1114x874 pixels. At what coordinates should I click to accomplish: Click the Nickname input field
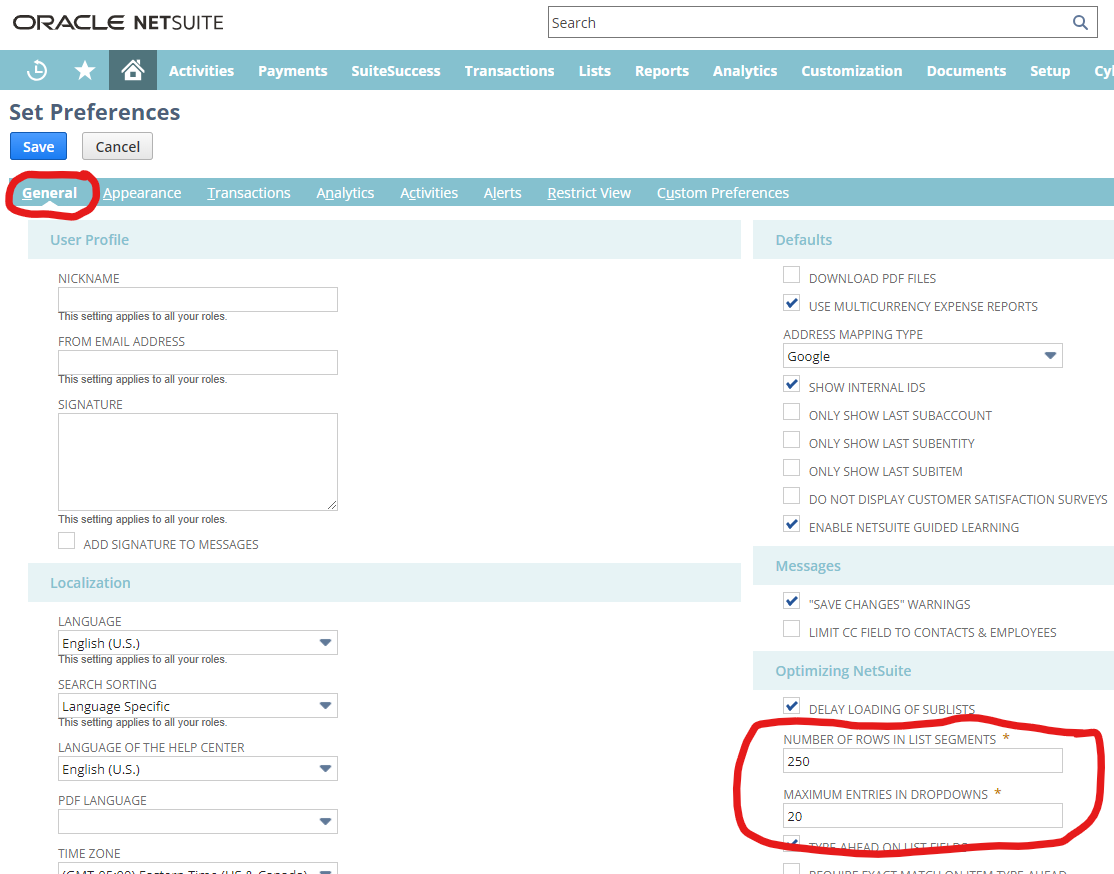[x=198, y=299]
